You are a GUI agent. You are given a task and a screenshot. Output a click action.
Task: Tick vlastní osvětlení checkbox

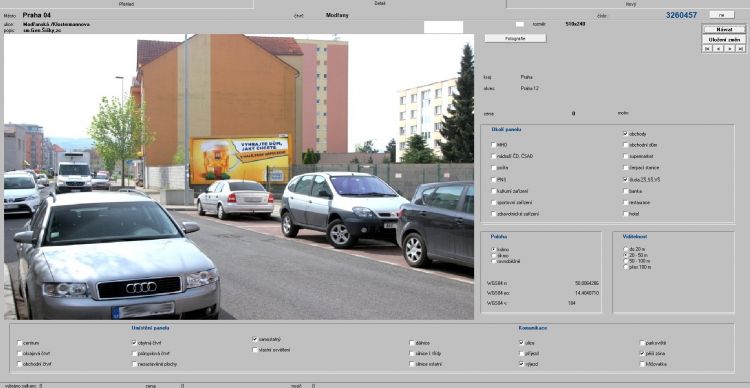[x=255, y=350]
